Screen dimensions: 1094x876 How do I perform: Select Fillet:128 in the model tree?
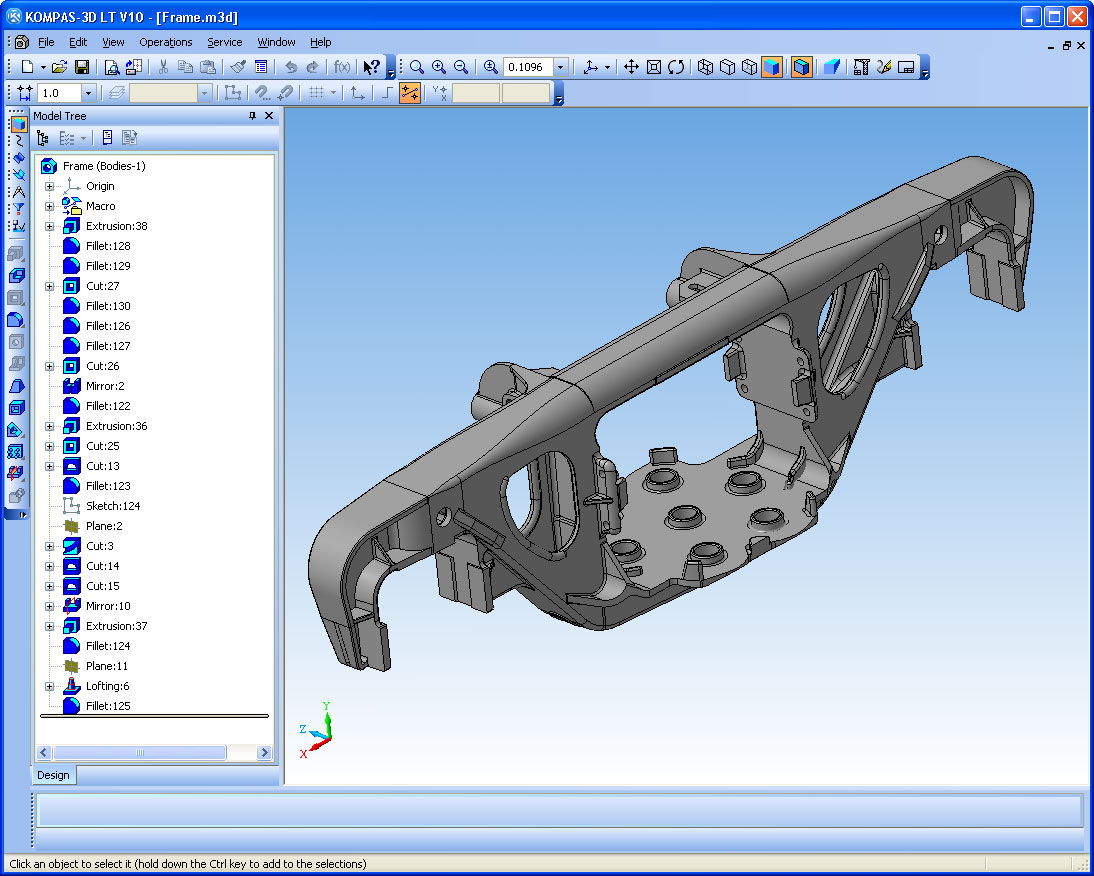(x=108, y=246)
